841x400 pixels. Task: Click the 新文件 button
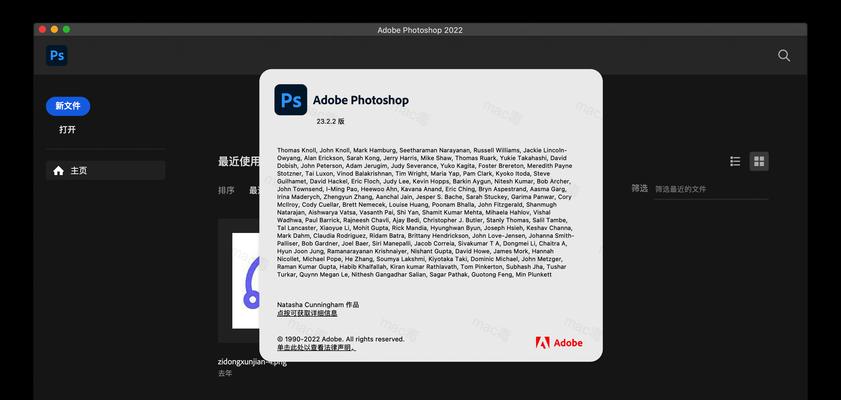(68, 106)
